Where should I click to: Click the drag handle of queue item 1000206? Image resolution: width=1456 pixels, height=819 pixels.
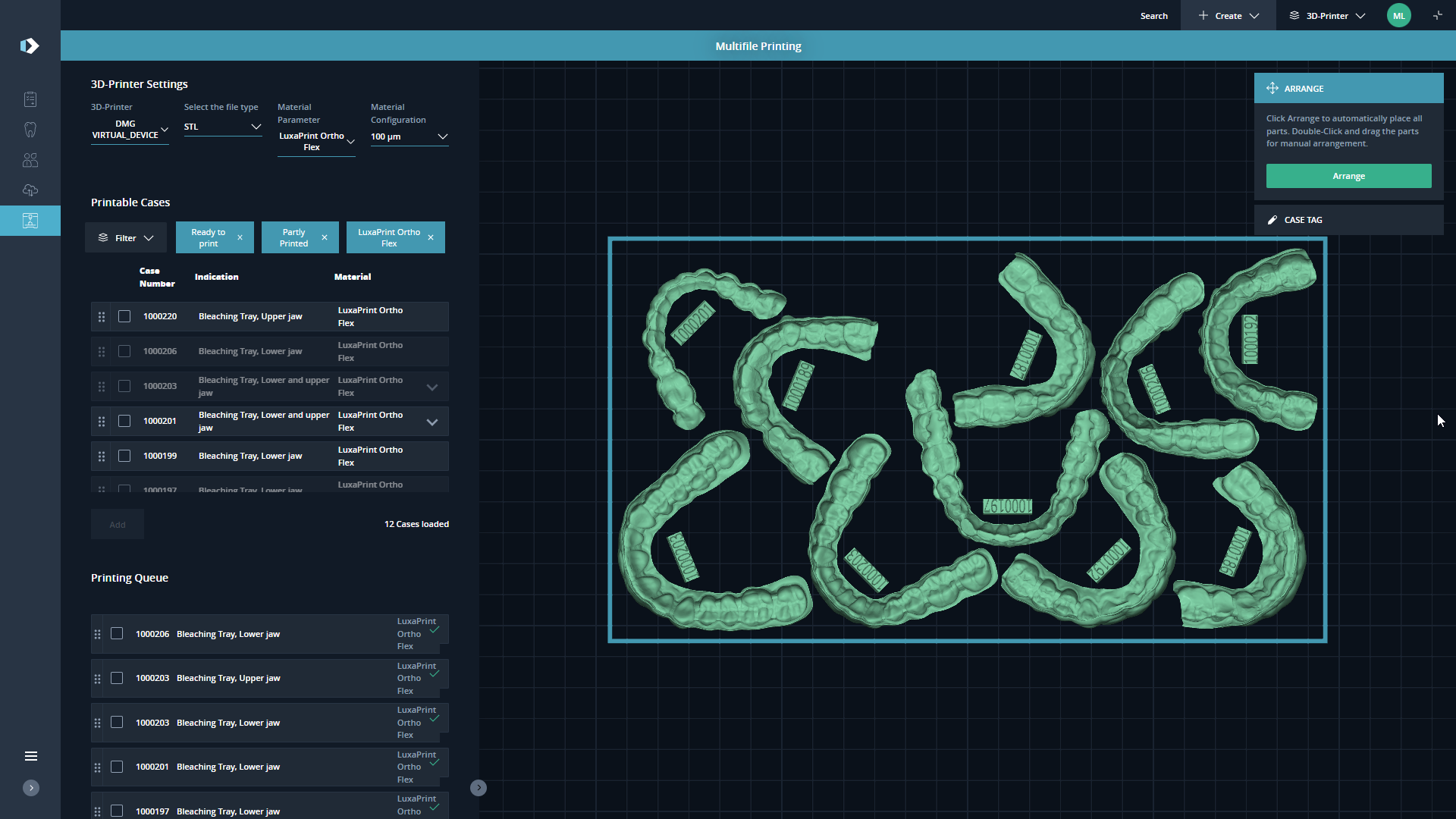pyautogui.click(x=97, y=634)
